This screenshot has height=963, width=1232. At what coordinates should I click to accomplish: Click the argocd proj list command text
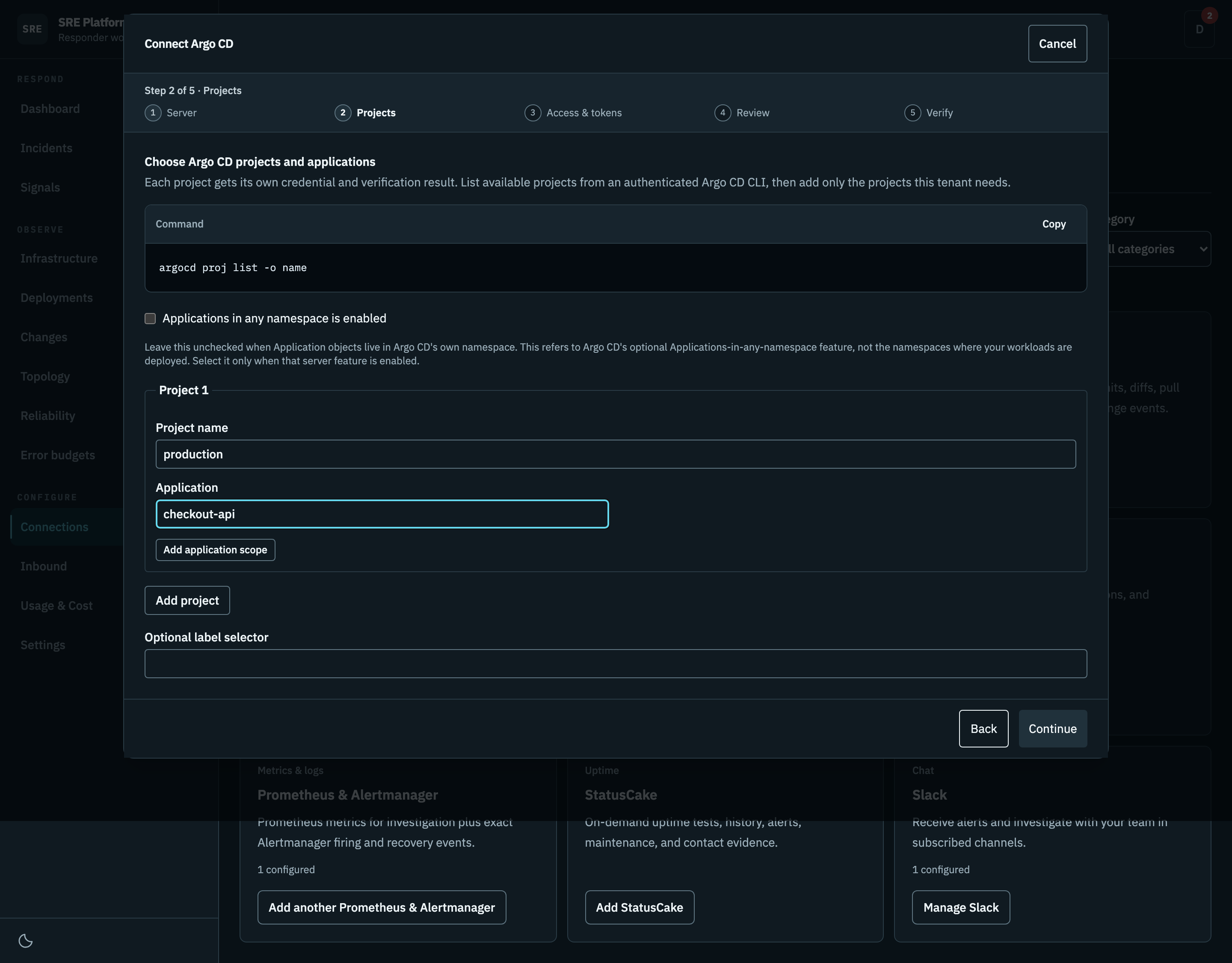(233, 268)
